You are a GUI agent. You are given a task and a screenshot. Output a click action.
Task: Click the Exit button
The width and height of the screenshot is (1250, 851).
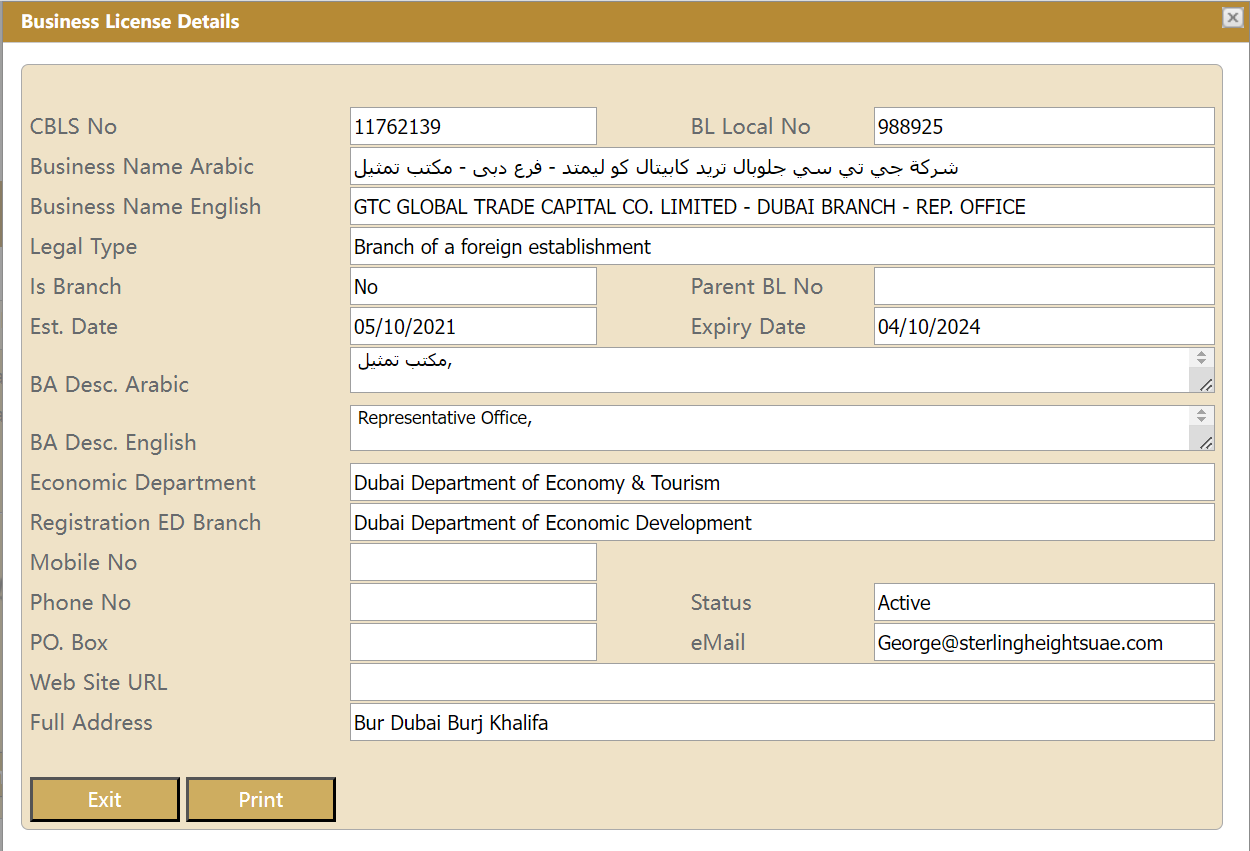105,799
